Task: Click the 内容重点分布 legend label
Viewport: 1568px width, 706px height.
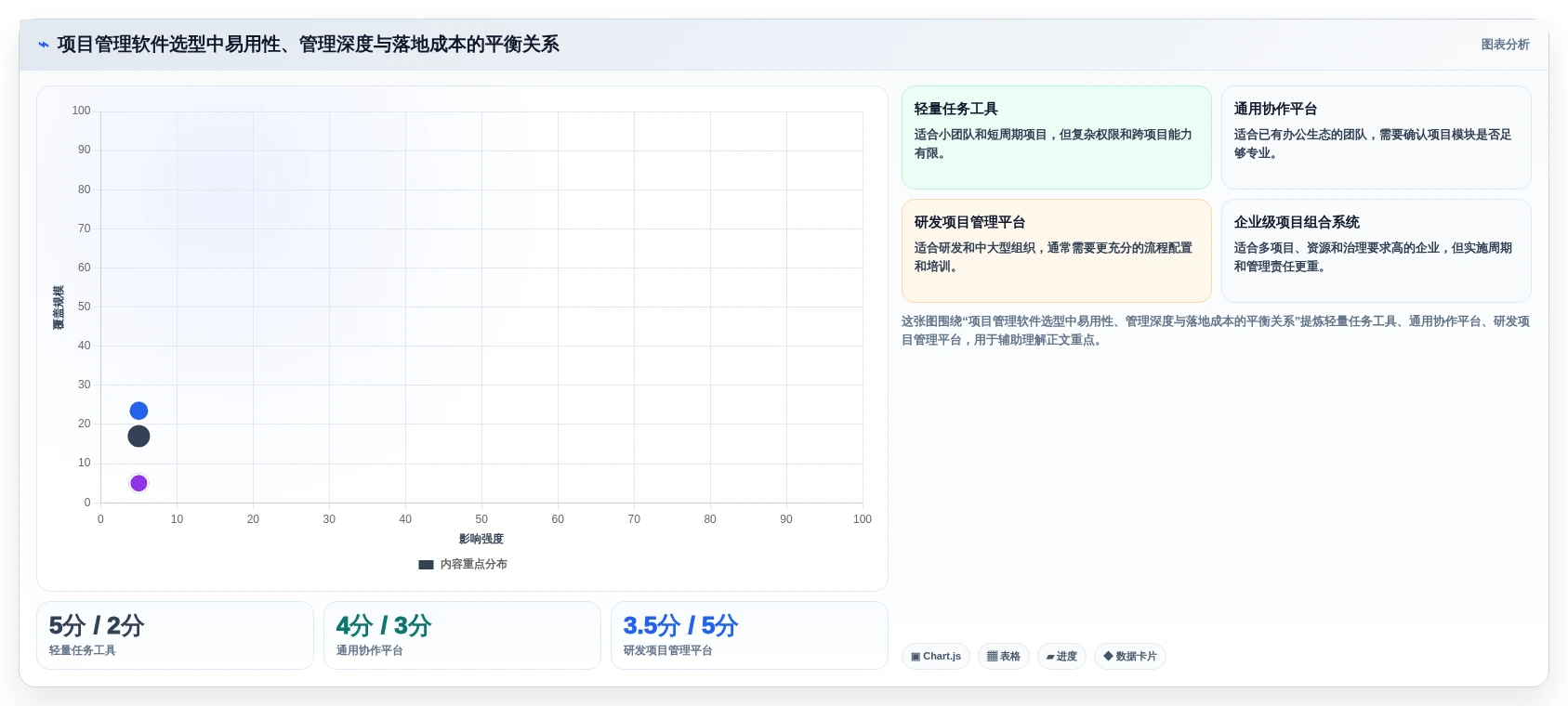Action: pos(473,564)
